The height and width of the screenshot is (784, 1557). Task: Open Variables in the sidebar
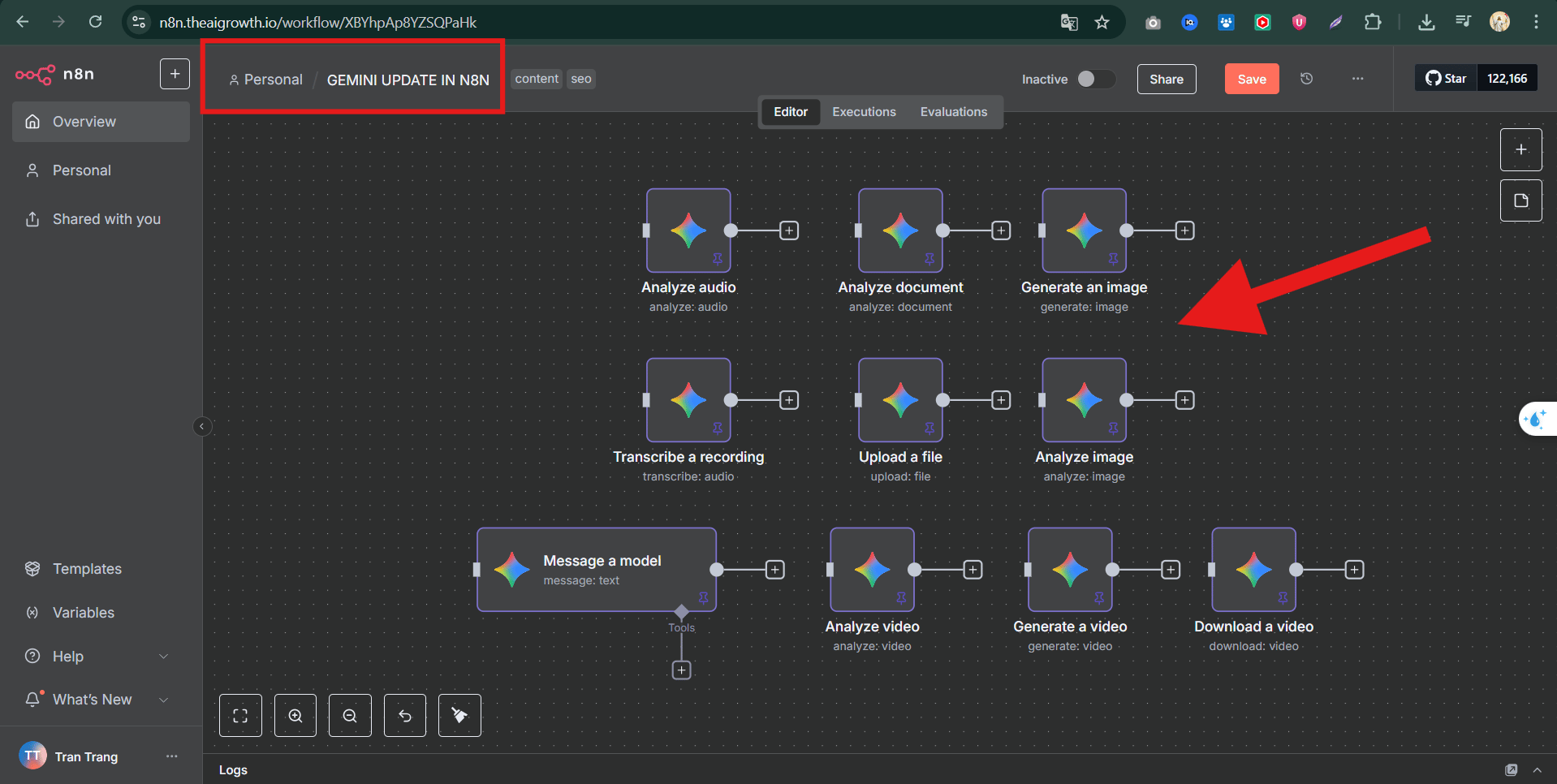(101, 613)
